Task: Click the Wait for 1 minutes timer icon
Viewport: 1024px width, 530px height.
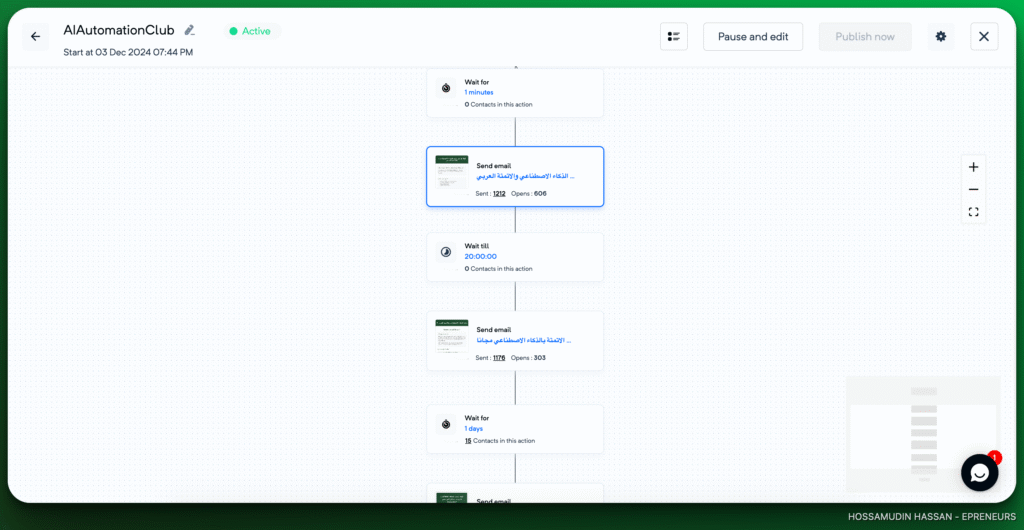Action: click(x=446, y=88)
